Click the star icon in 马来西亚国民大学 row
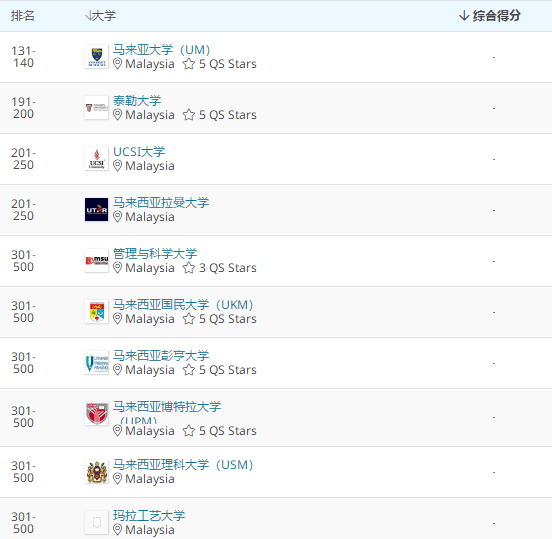 (189, 319)
